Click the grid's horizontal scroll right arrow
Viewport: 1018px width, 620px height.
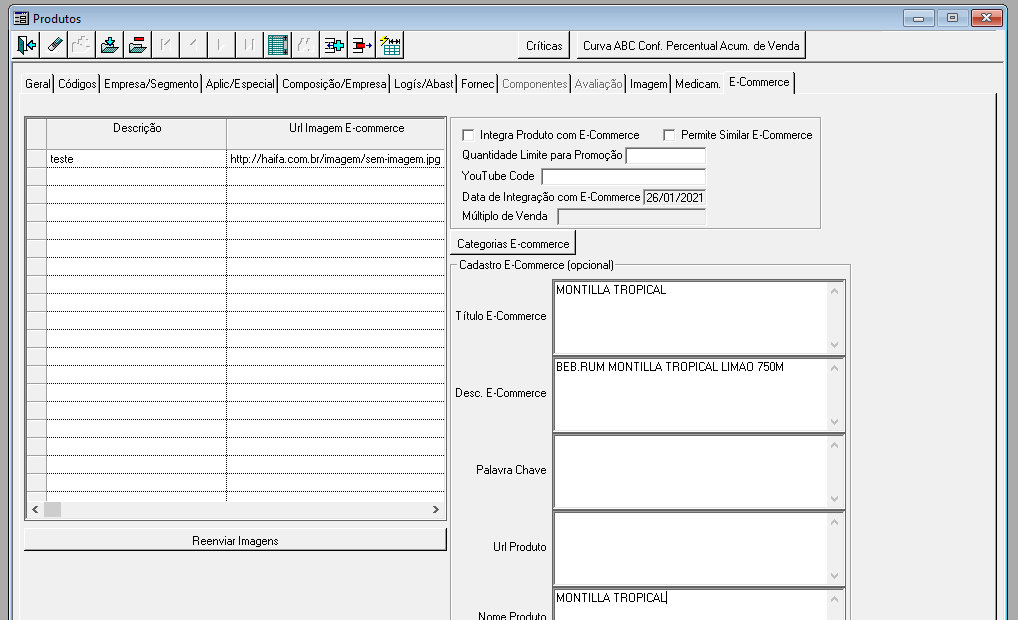tap(436, 510)
